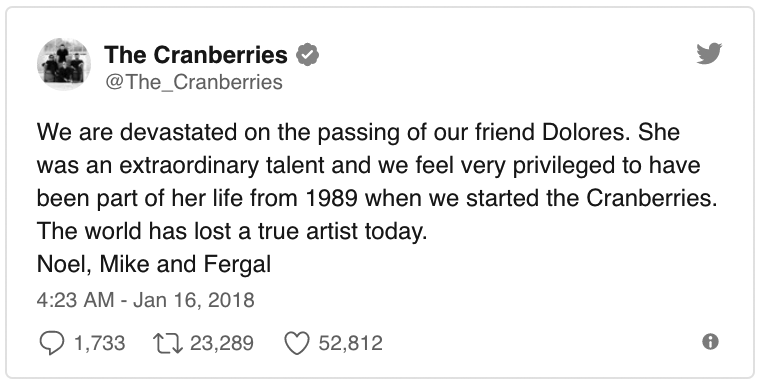The image size is (758, 389).
Task: Click the 23,289 retweets count
Action: coord(221,344)
